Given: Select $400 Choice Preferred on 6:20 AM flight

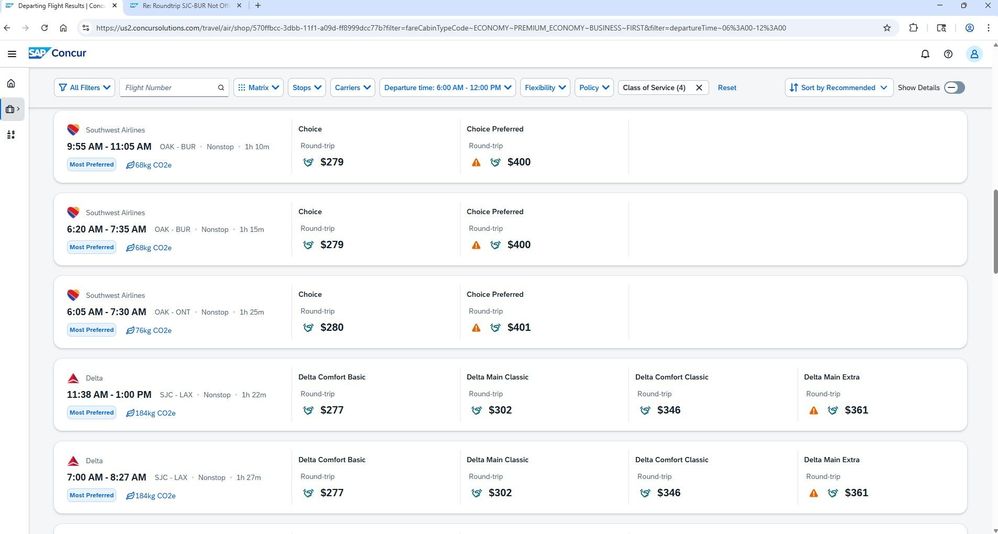Looking at the screenshot, I should 519,245.
